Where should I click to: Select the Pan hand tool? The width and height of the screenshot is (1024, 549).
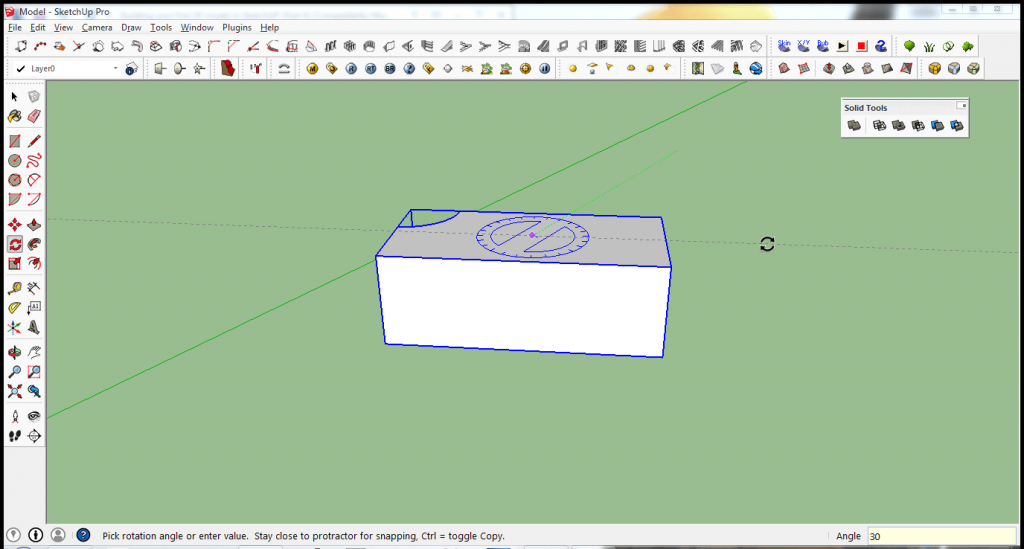point(34,353)
